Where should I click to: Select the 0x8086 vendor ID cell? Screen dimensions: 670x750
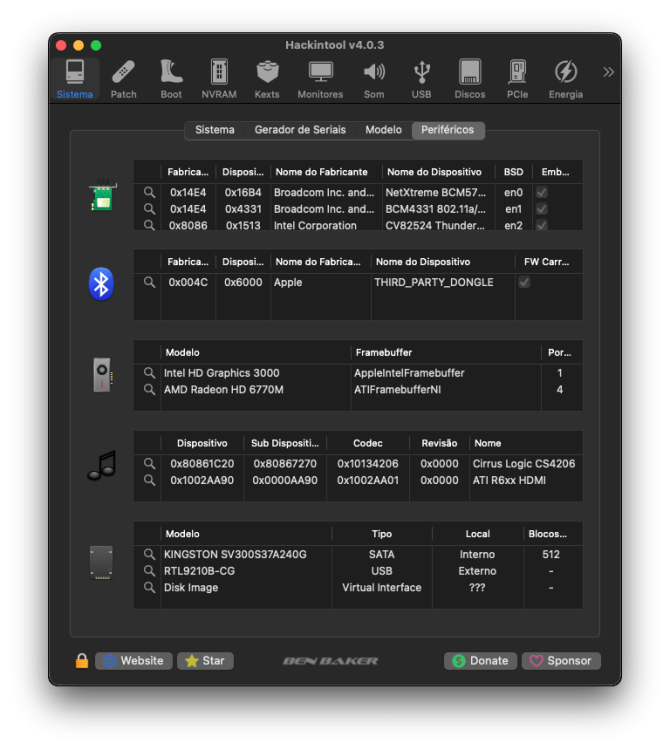click(188, 225)
